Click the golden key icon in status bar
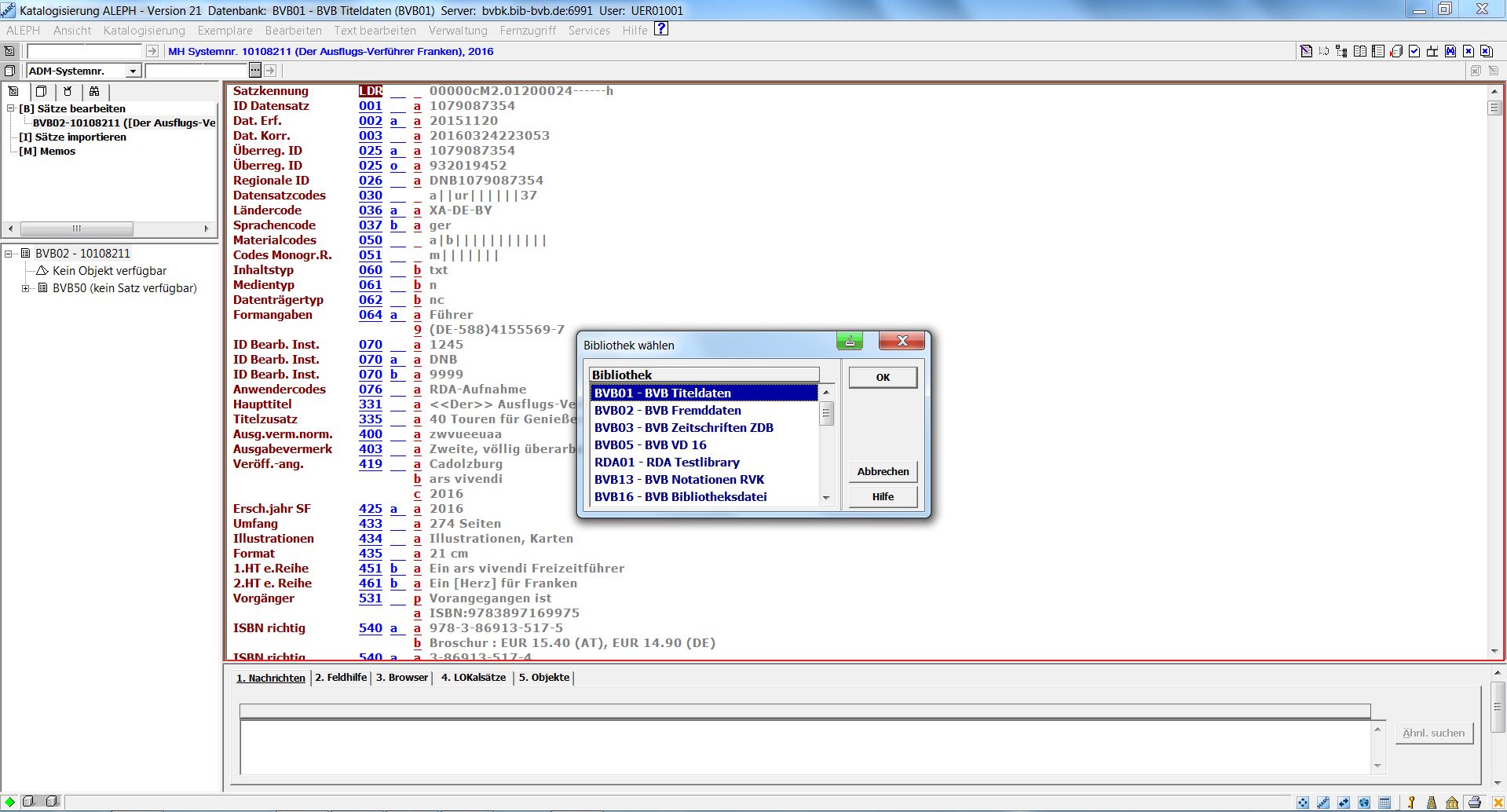This screenshot has width=1507, height=812. (x=1411, y=802)
